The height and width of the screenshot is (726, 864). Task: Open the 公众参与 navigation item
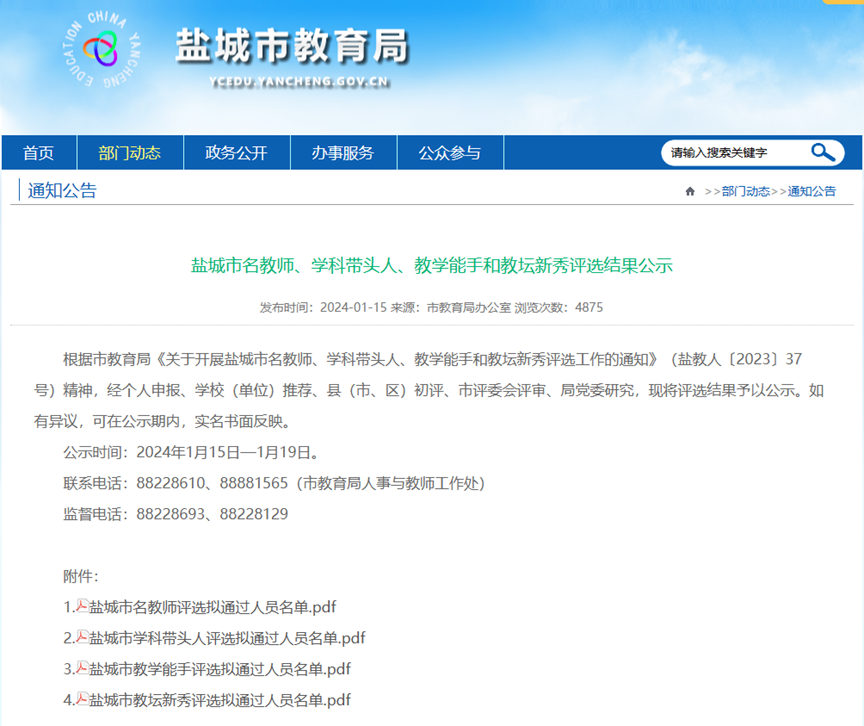coord(449,153)
